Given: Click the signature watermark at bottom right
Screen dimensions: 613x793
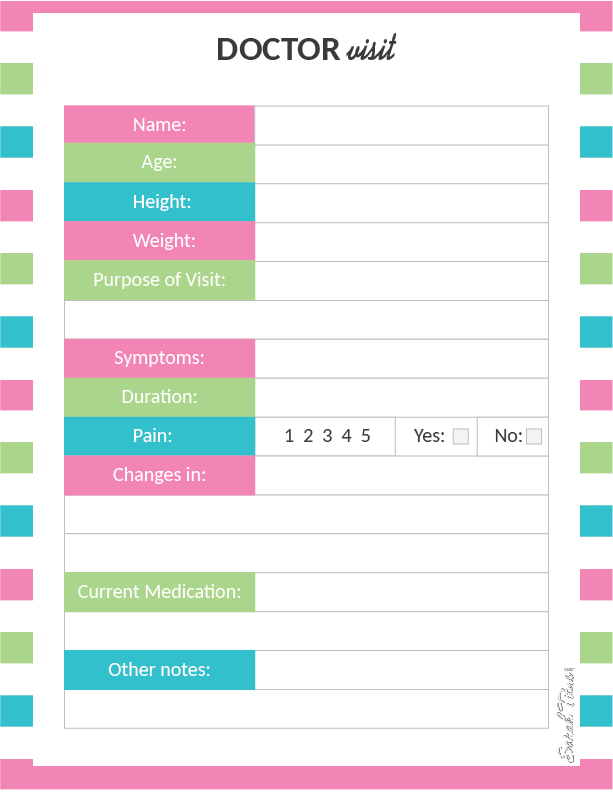Looking at the screenshot, I should click(x=565, y=715).
